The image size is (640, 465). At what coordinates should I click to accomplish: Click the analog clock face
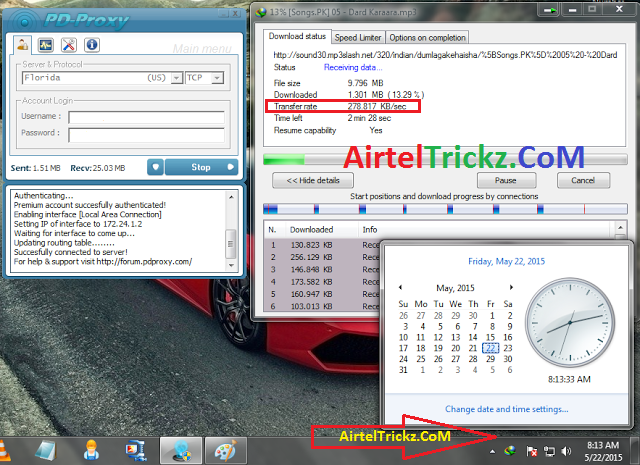pyautogui.click(x=570, y=323)
